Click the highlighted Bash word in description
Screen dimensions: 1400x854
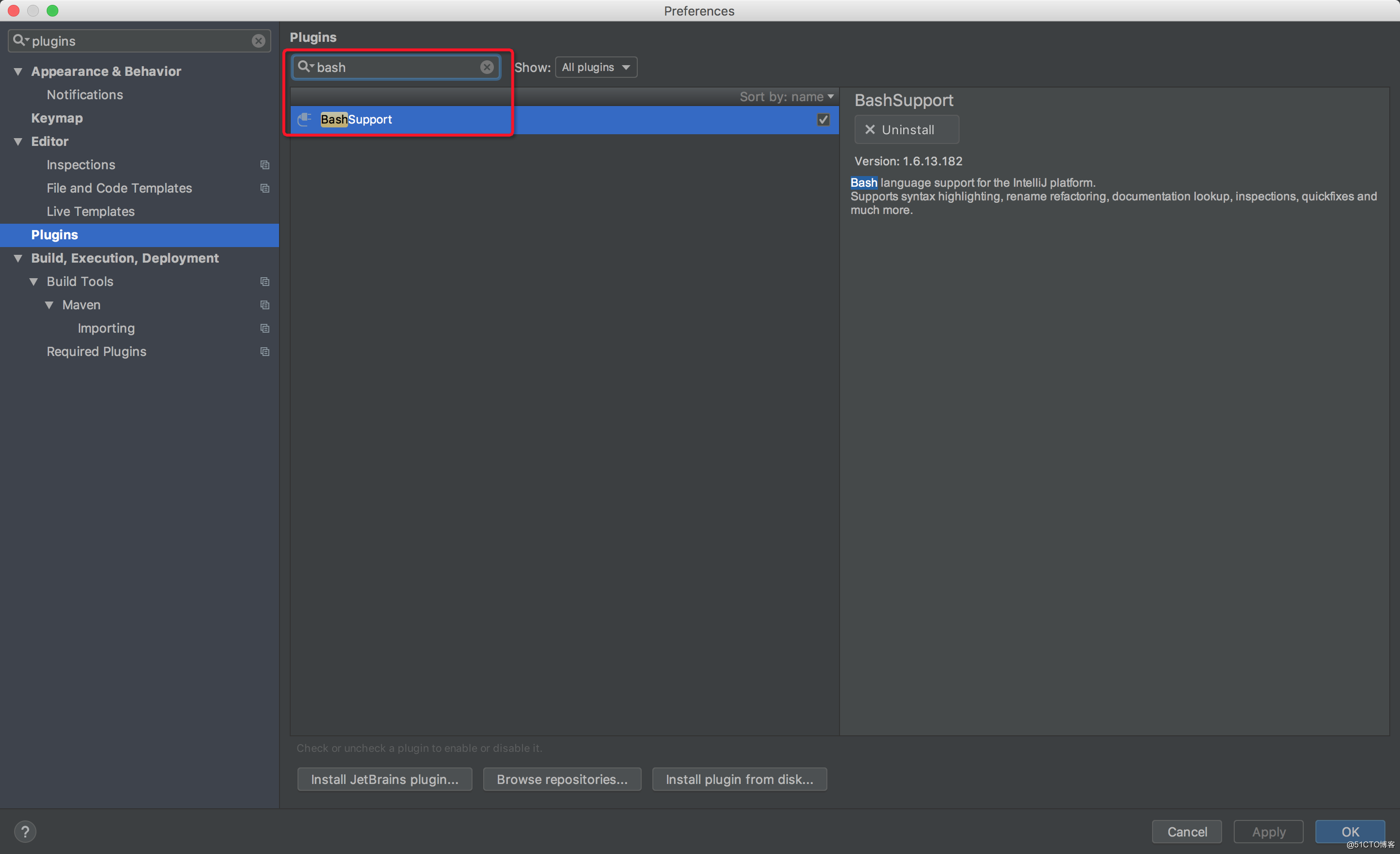tap(864, 182)
